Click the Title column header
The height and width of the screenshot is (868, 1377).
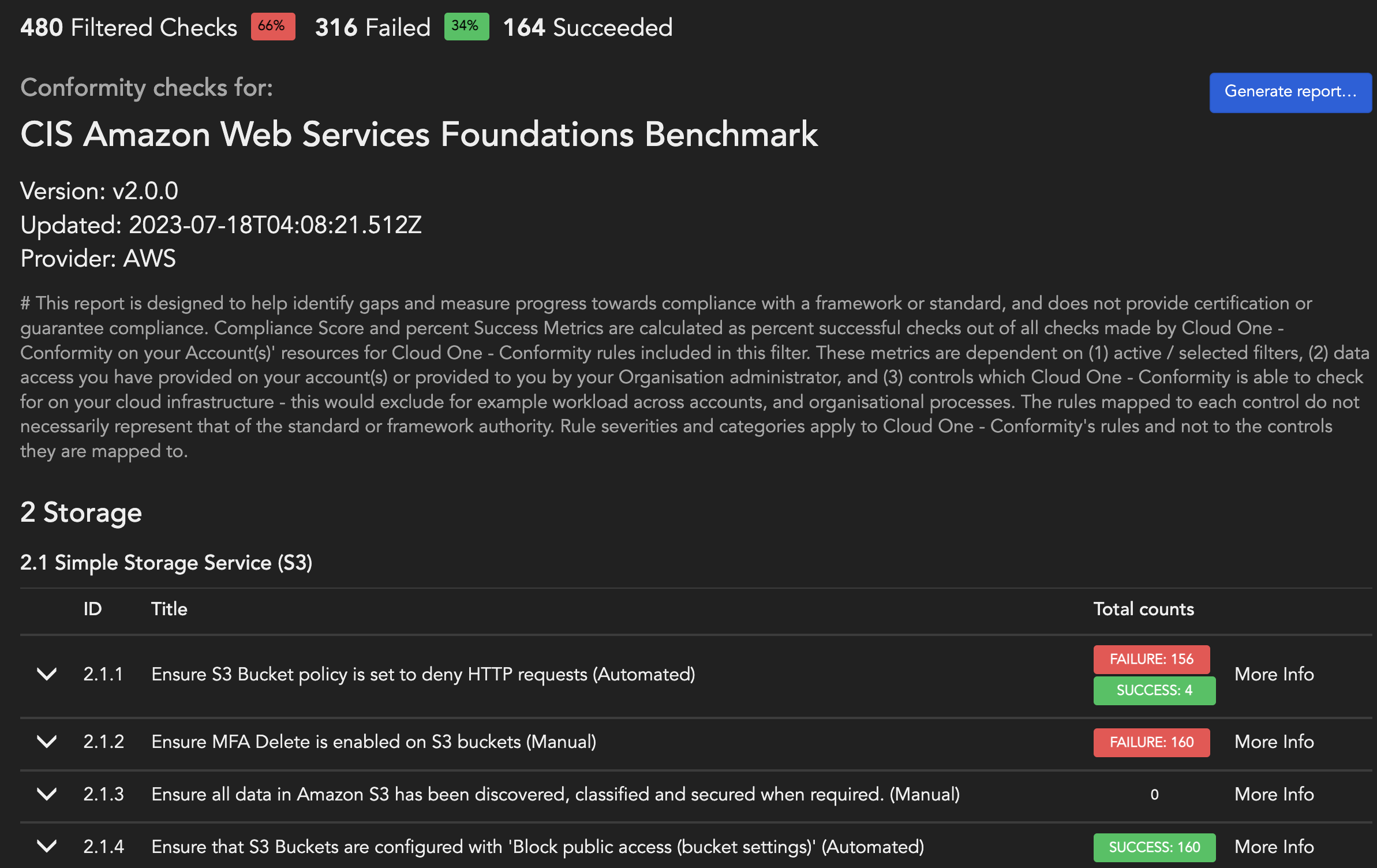(x=169, y=609)
